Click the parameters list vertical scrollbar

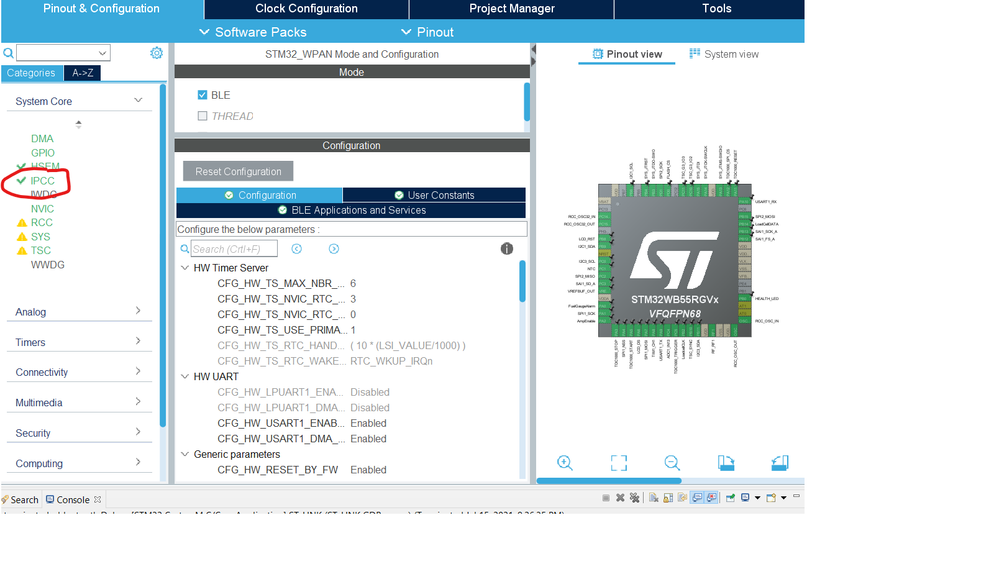click(x=522, y=281)
